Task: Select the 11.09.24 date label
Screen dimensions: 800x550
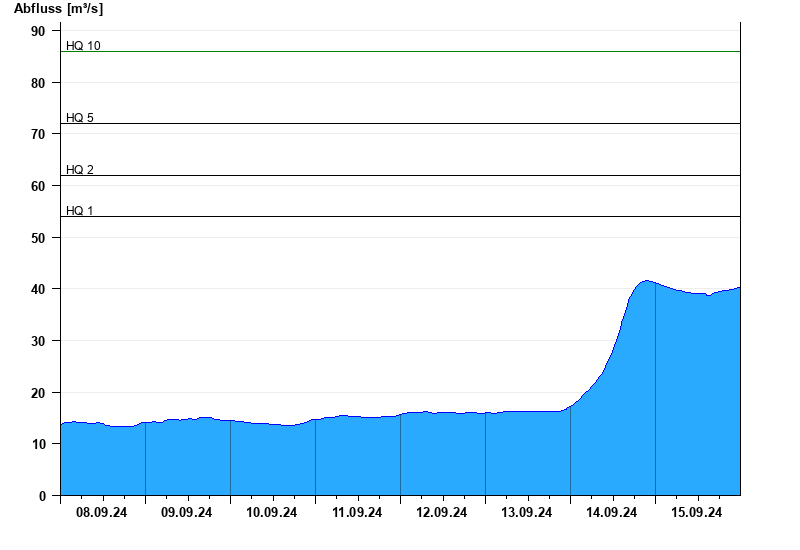Action: [x=357, y=513]
